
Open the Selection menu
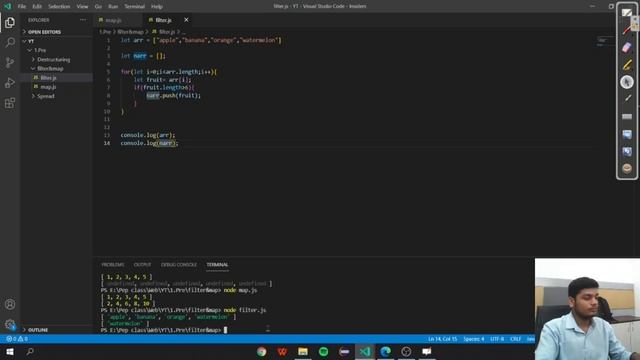click(x=59, y=7)
